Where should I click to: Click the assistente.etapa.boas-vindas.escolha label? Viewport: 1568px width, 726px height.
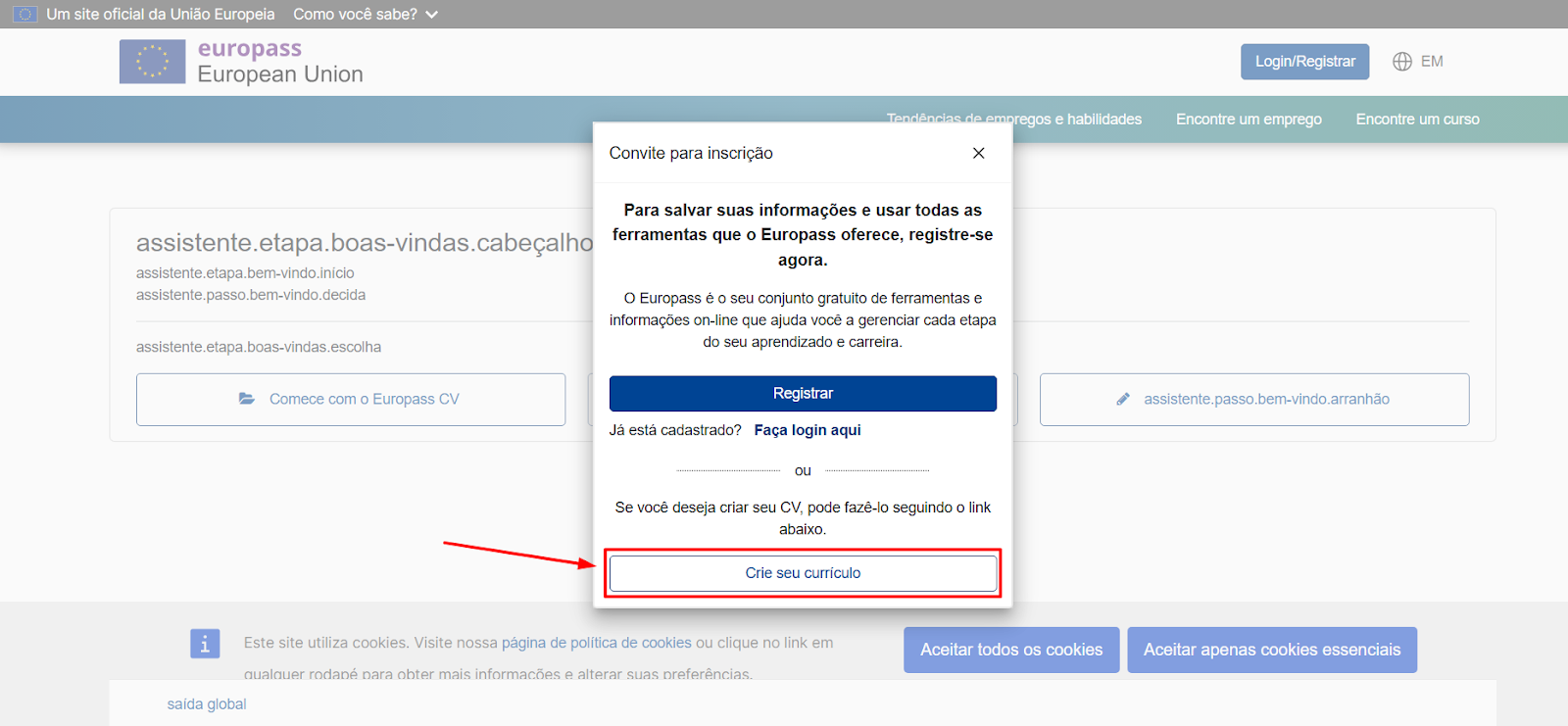tap(259, 348)
